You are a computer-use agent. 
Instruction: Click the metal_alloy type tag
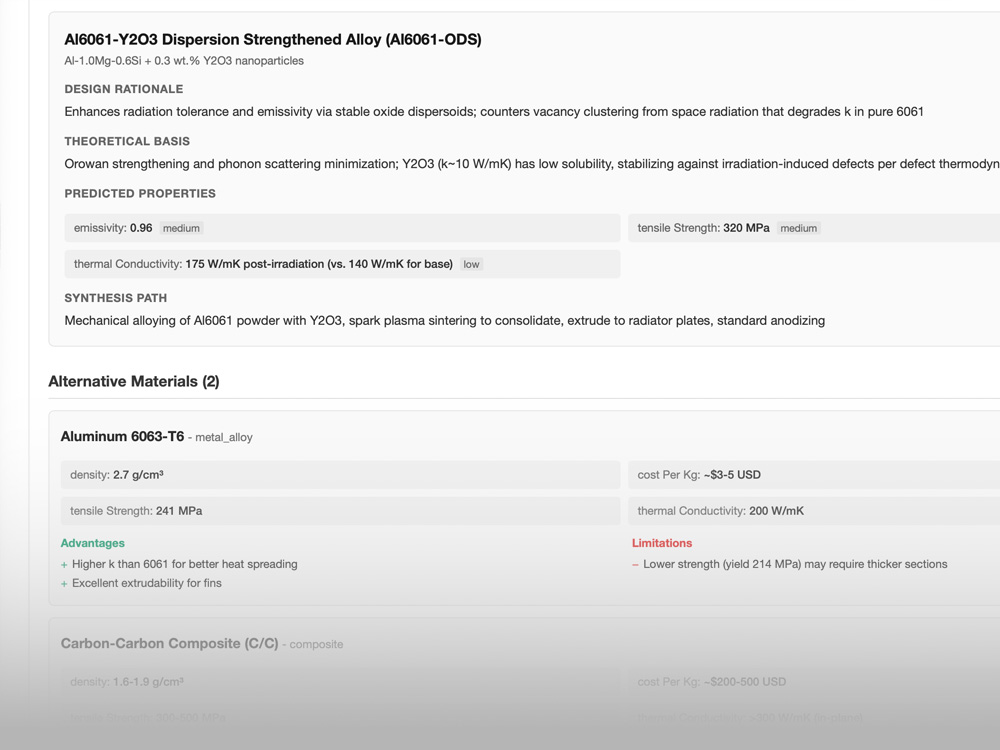pyautogui.click(x=224, y=438)
